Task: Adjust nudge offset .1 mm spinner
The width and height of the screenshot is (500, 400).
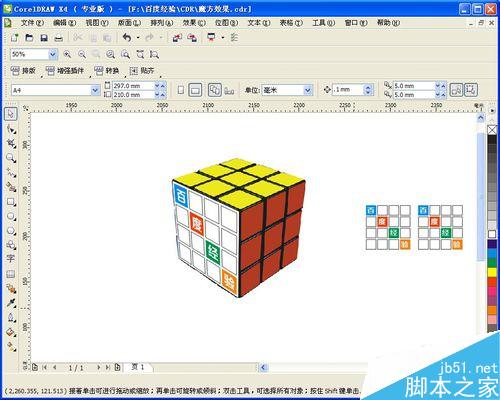Action: coord(368,90)
